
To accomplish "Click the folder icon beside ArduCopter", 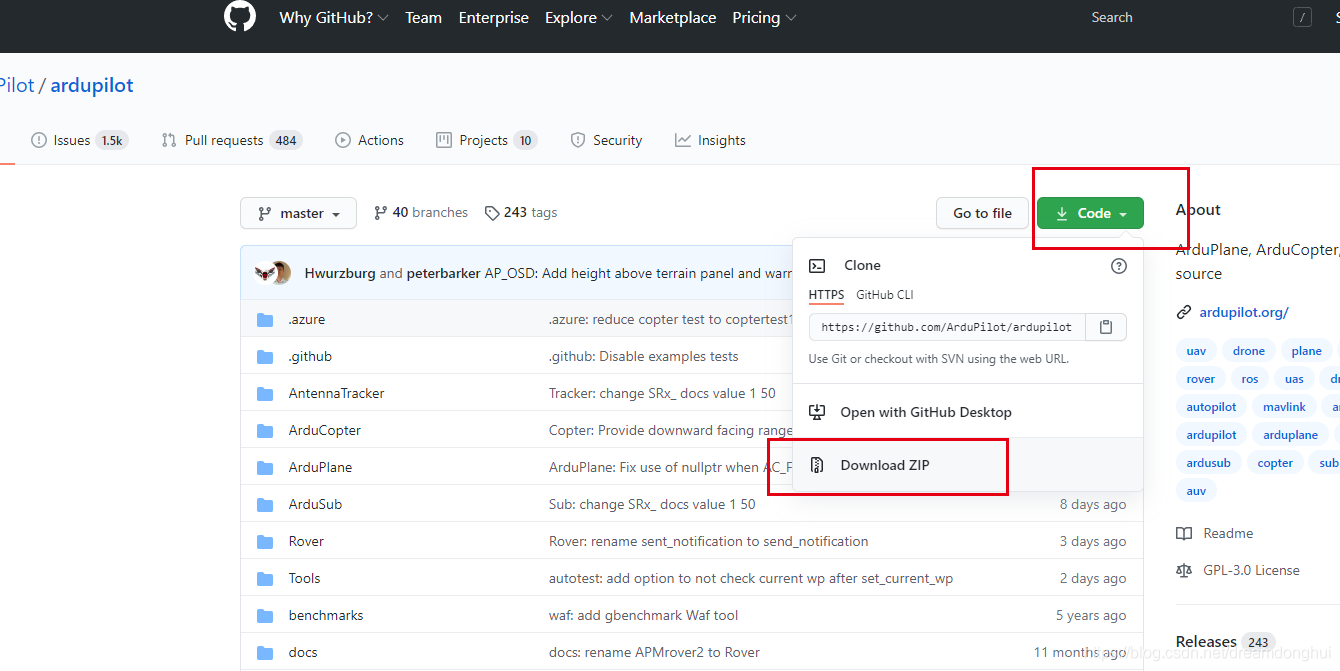I will pos(265,431).
